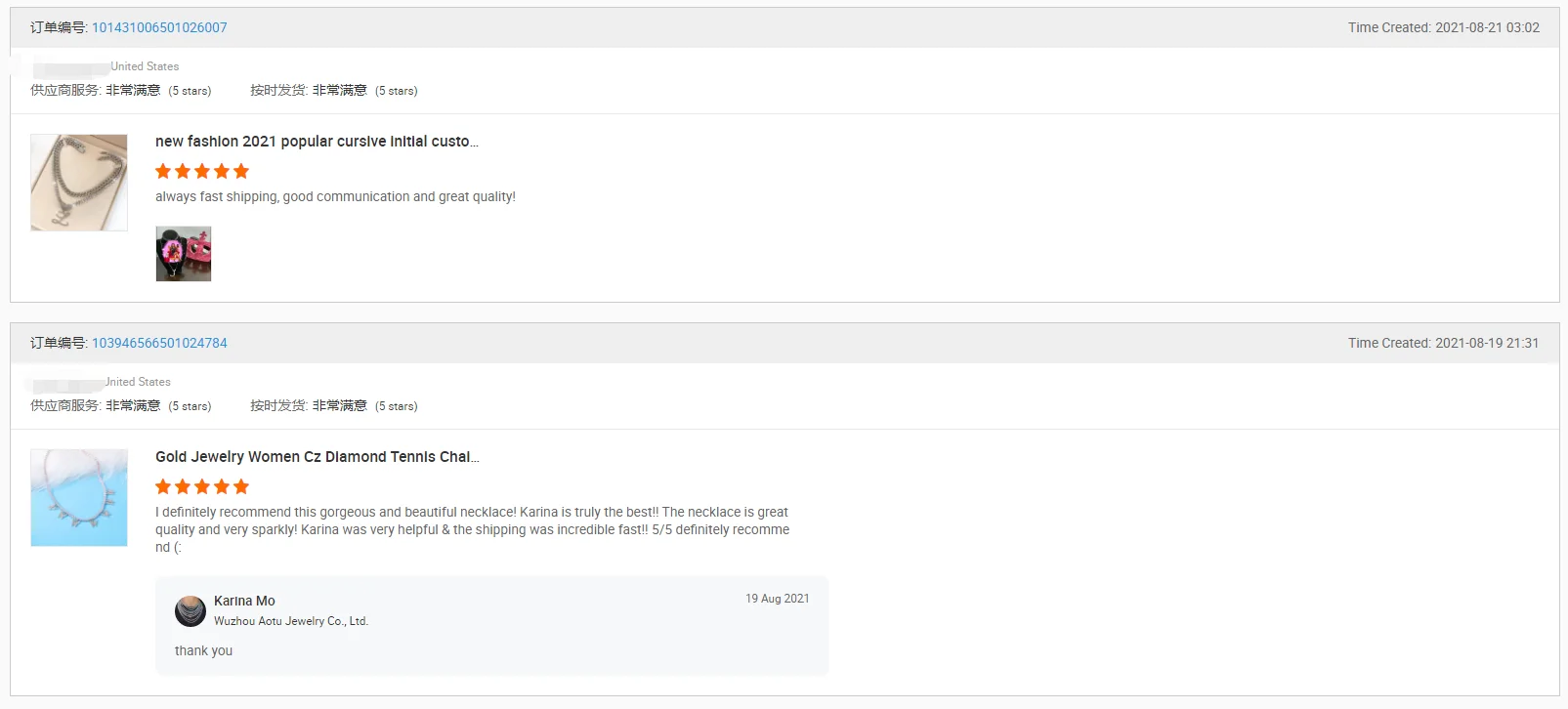The image size is (1568, 709).
Task: Click the 'I definitely recommend this gorgeous' review text
Action: click(x=472, y=521)
